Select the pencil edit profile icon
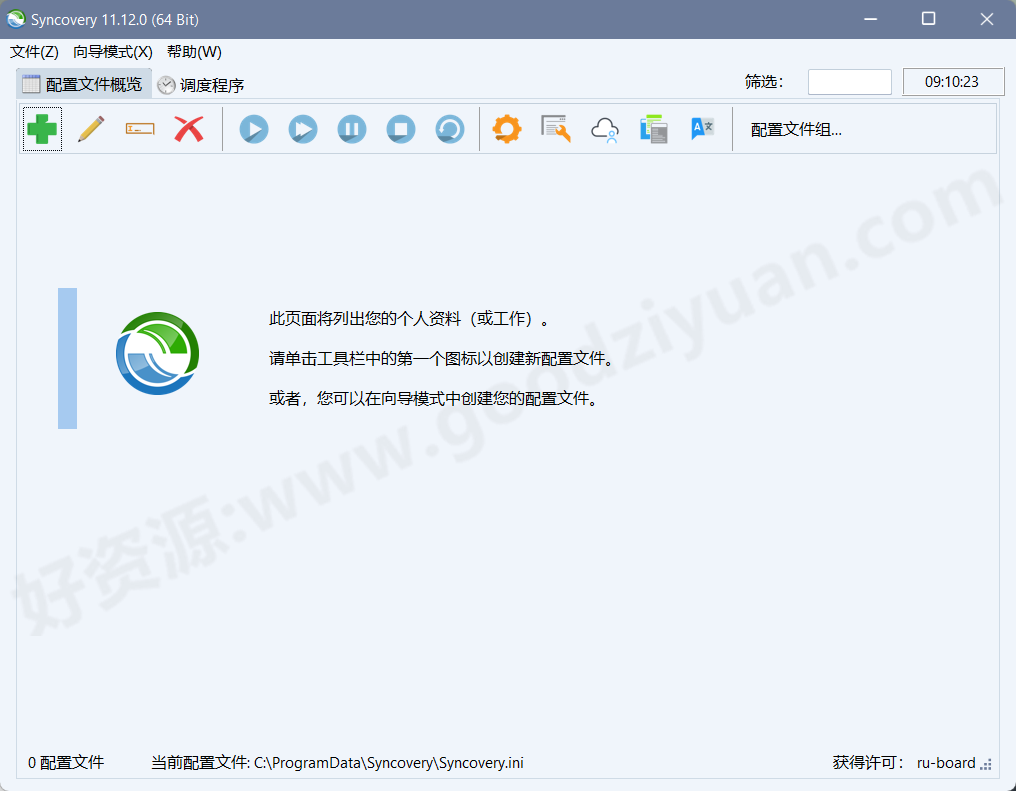Image resolution: width=1016 pixels, height=791 pixels. pos(91,129)
